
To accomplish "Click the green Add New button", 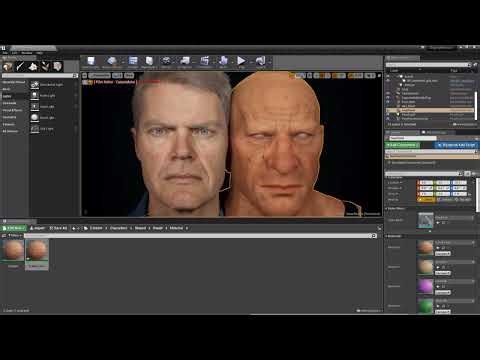I will (14, 228).
